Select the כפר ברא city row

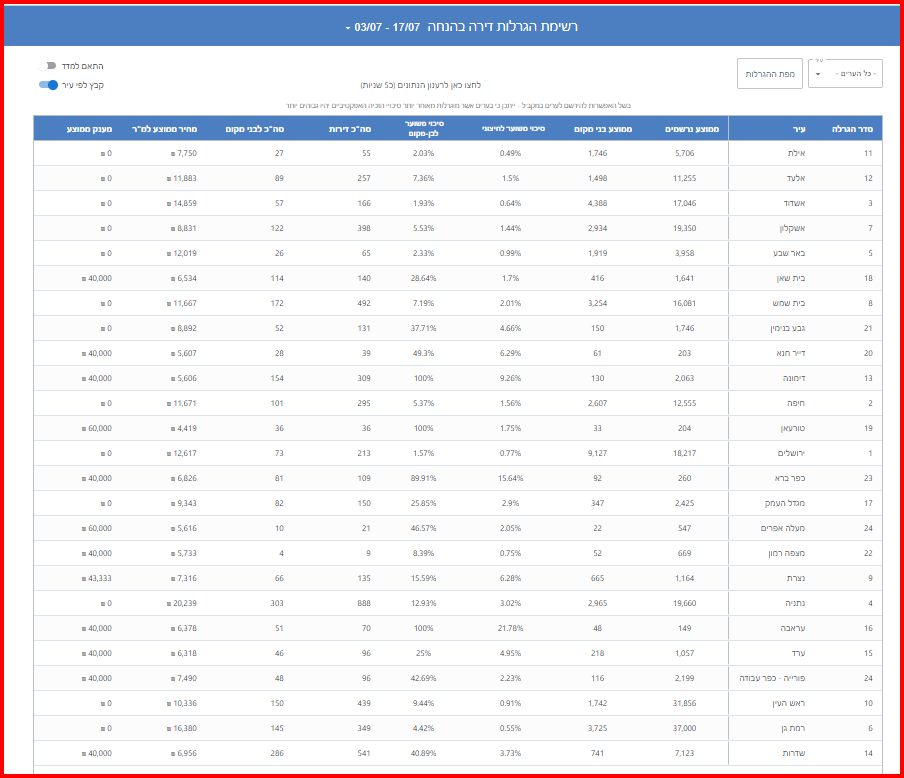(x=458, y=478)
